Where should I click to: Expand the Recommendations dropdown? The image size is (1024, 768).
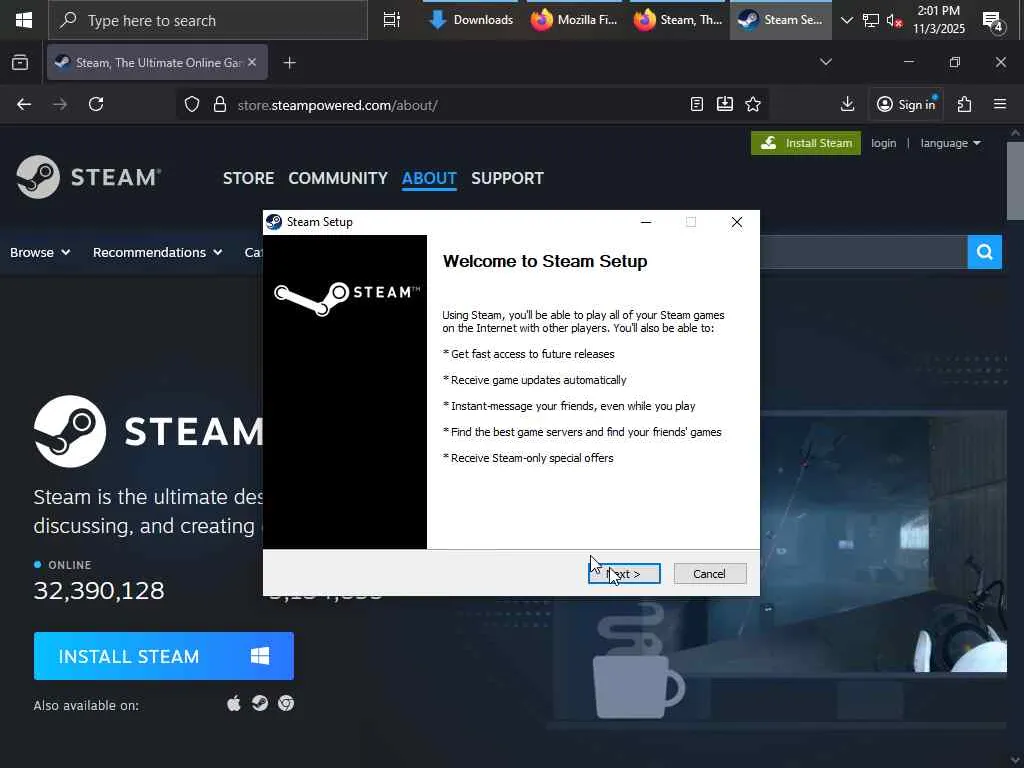coord(157,252)
